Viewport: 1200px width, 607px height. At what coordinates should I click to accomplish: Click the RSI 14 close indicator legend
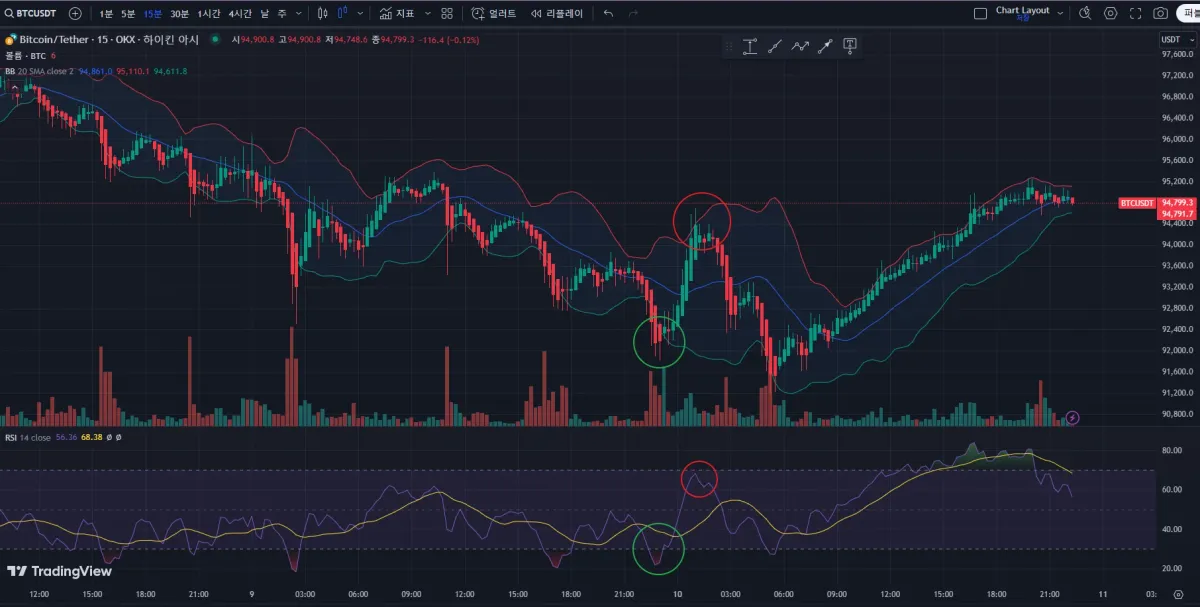click(x=27, y=437)
